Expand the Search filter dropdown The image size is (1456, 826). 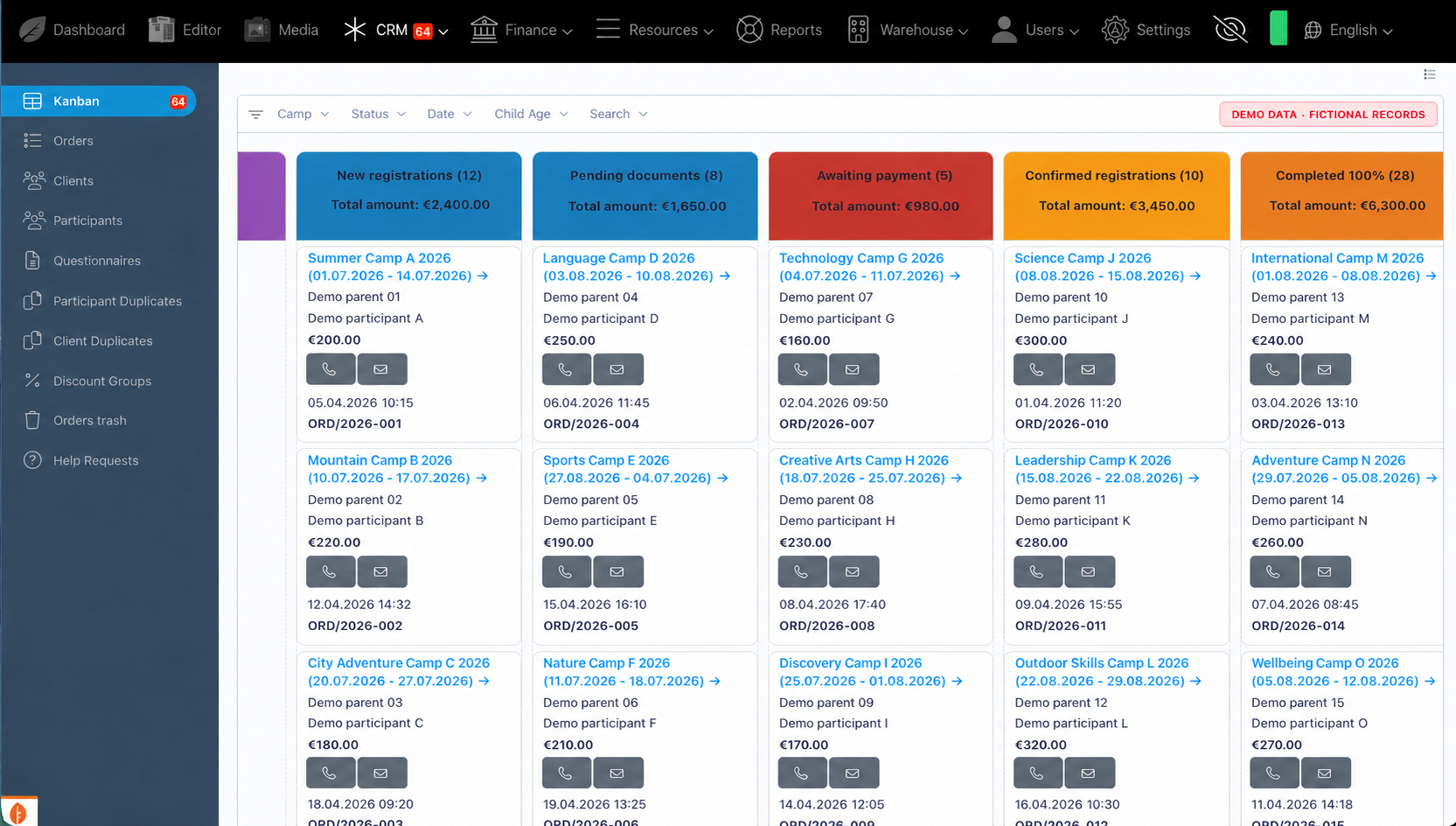pos(618,115)
